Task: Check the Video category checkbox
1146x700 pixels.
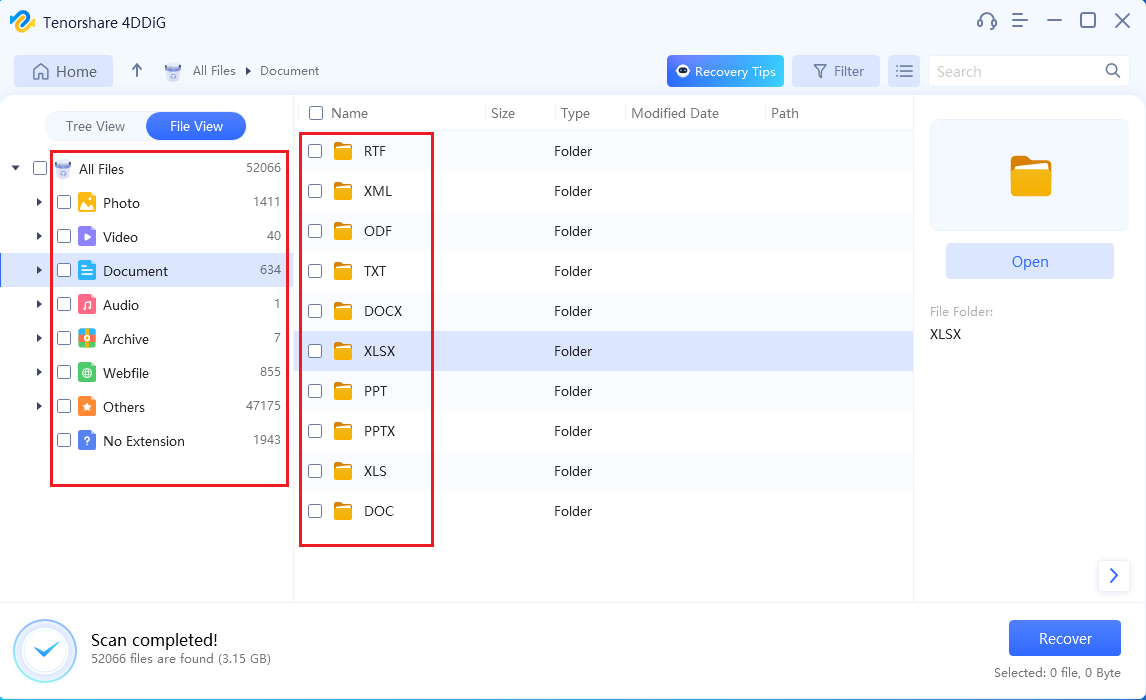Action: point(64,237)
